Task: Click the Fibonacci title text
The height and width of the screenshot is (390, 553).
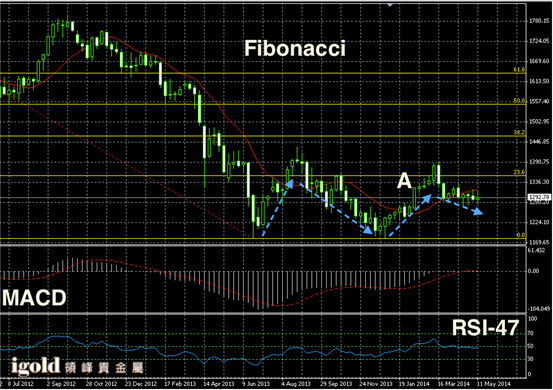Action: 295,48
